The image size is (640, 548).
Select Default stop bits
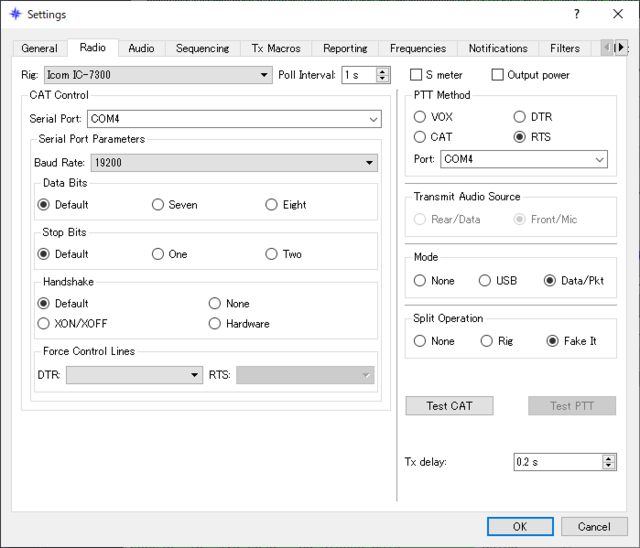tap(44, 254)
